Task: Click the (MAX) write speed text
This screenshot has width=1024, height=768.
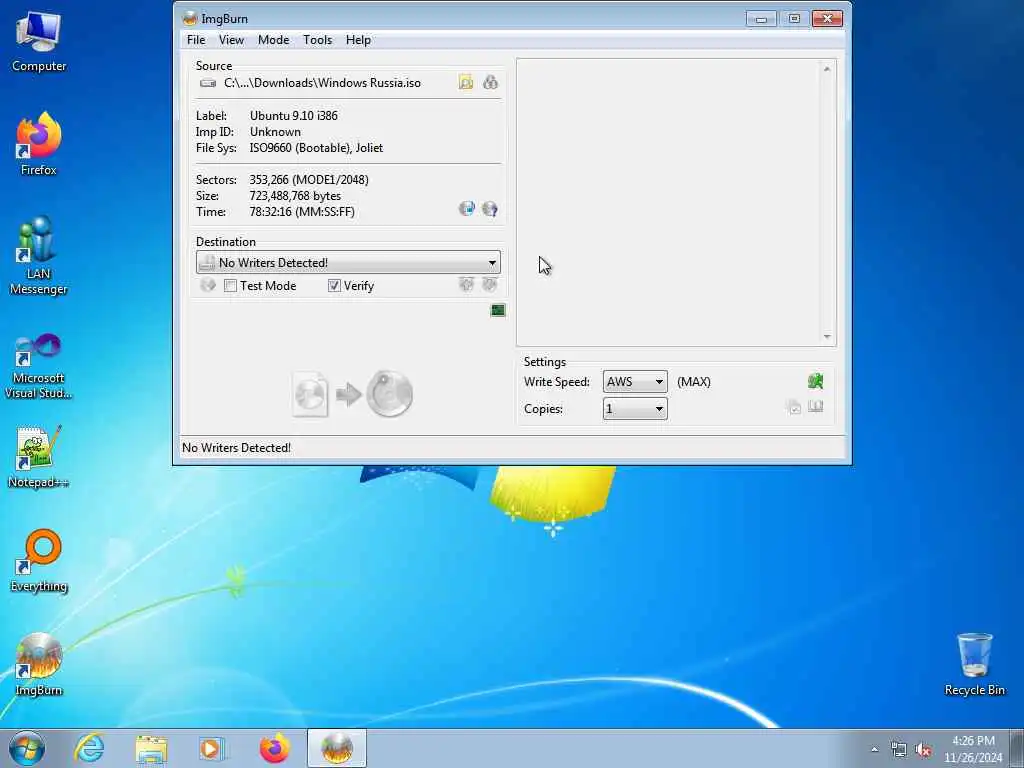Action: 694,381
